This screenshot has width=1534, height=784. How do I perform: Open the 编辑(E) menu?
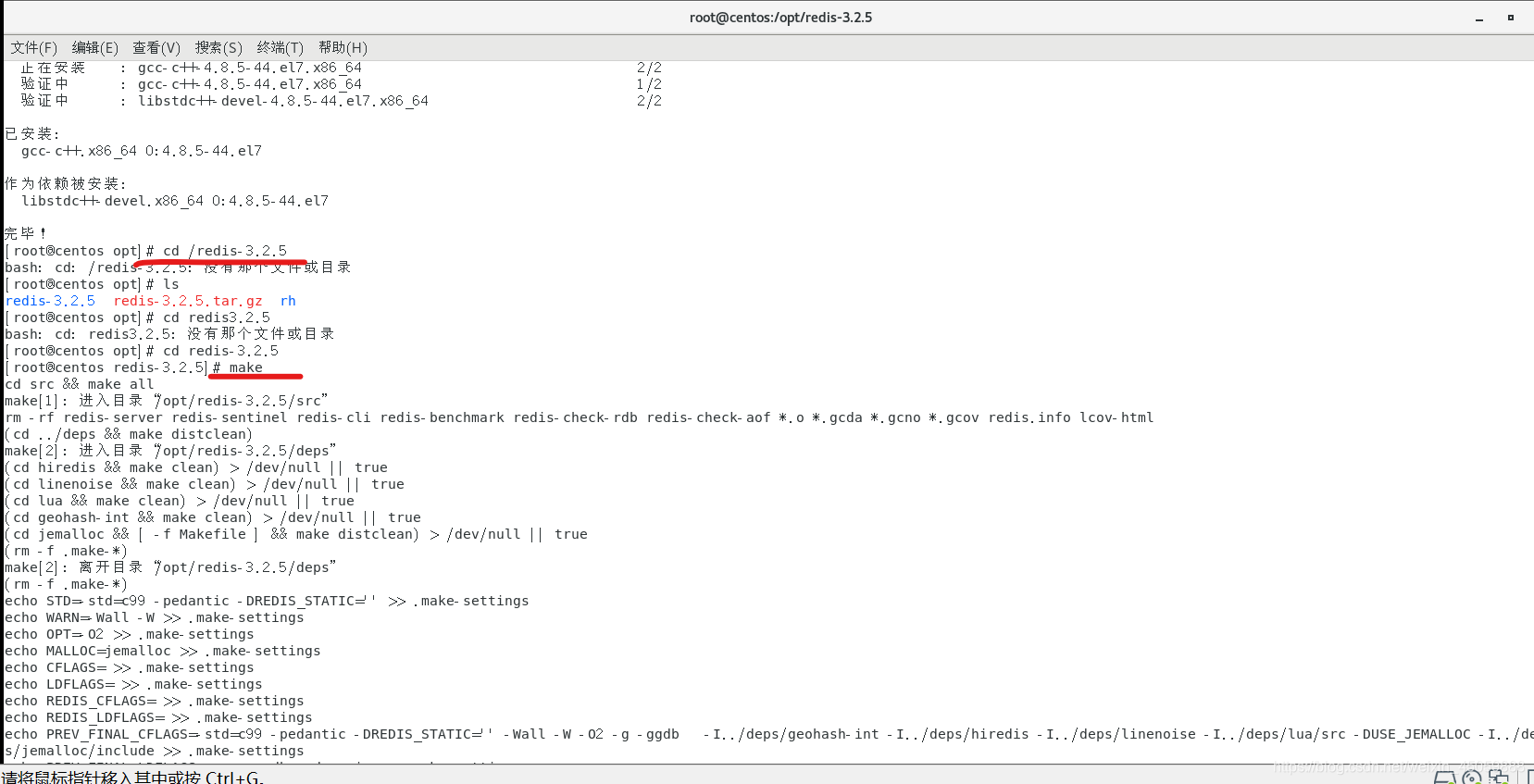(95, 47)
